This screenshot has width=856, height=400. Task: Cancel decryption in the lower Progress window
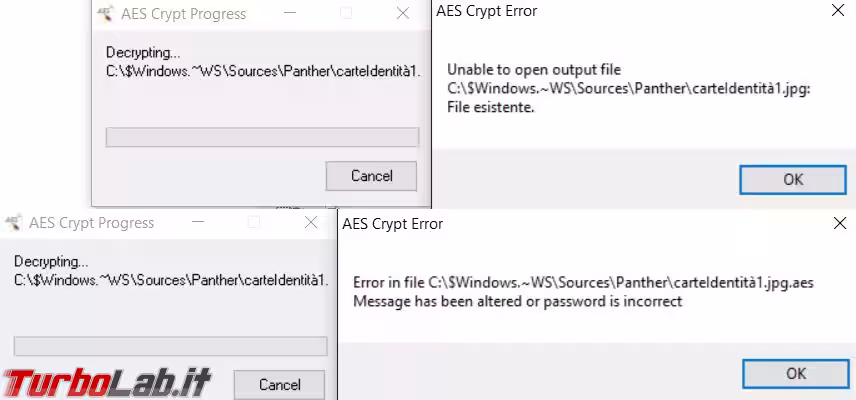[280, 385]
